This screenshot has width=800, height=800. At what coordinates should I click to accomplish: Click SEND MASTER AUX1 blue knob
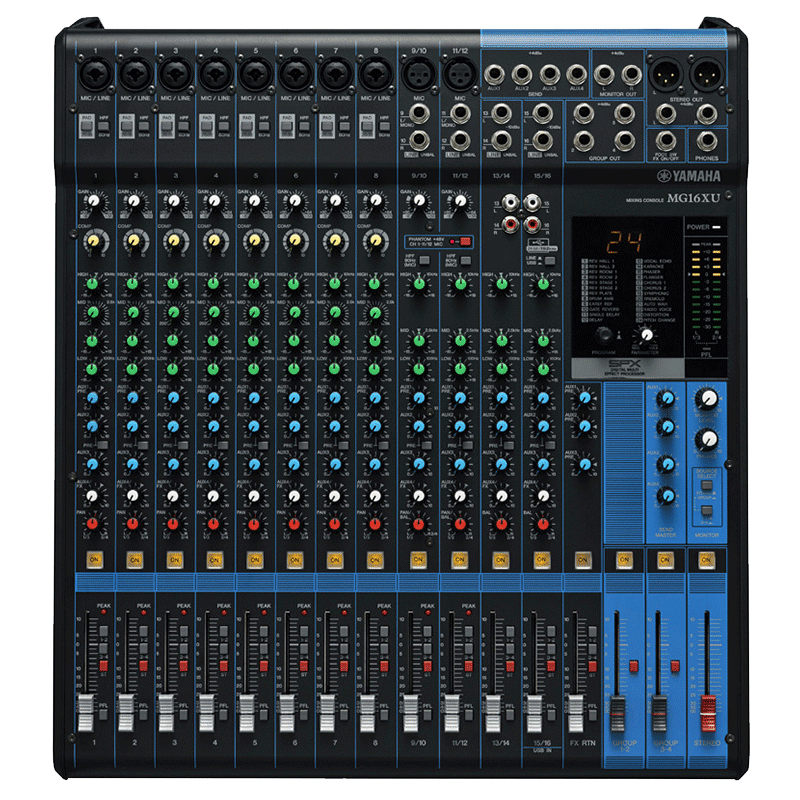tap(665, 398)
